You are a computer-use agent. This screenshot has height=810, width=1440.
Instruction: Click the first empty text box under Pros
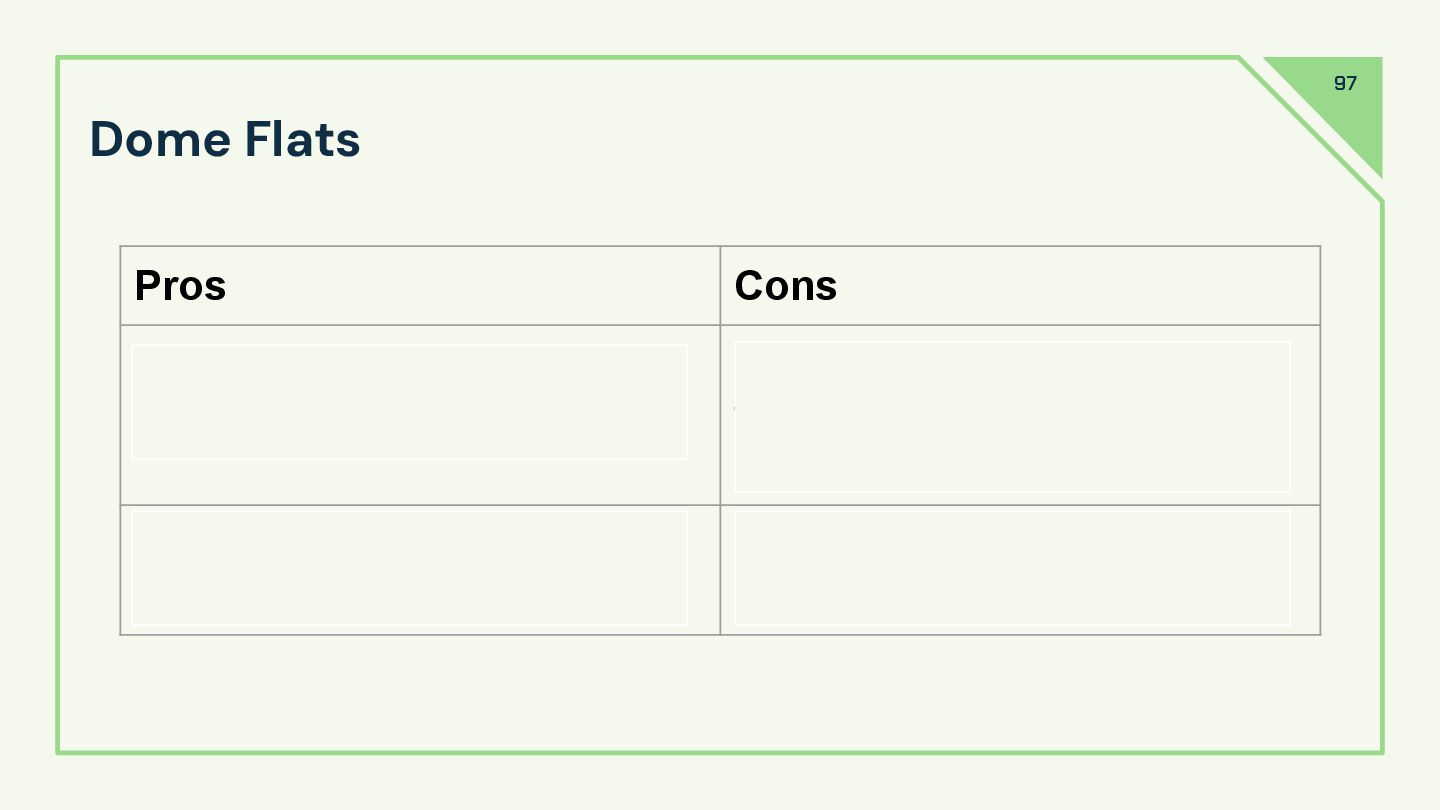[409, 402]
